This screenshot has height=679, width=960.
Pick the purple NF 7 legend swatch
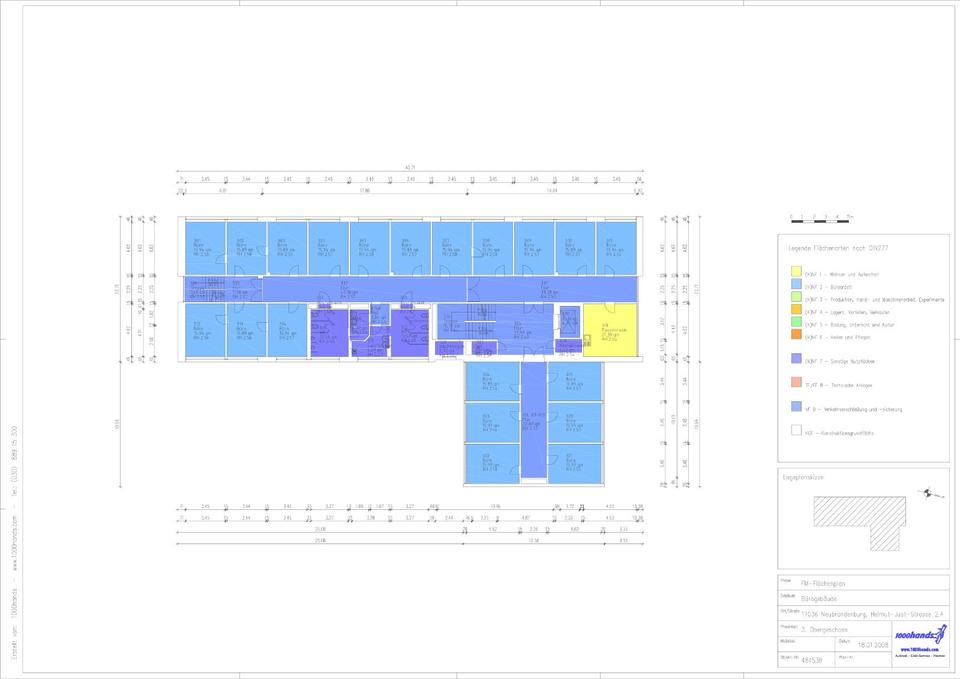coord(796,358)
